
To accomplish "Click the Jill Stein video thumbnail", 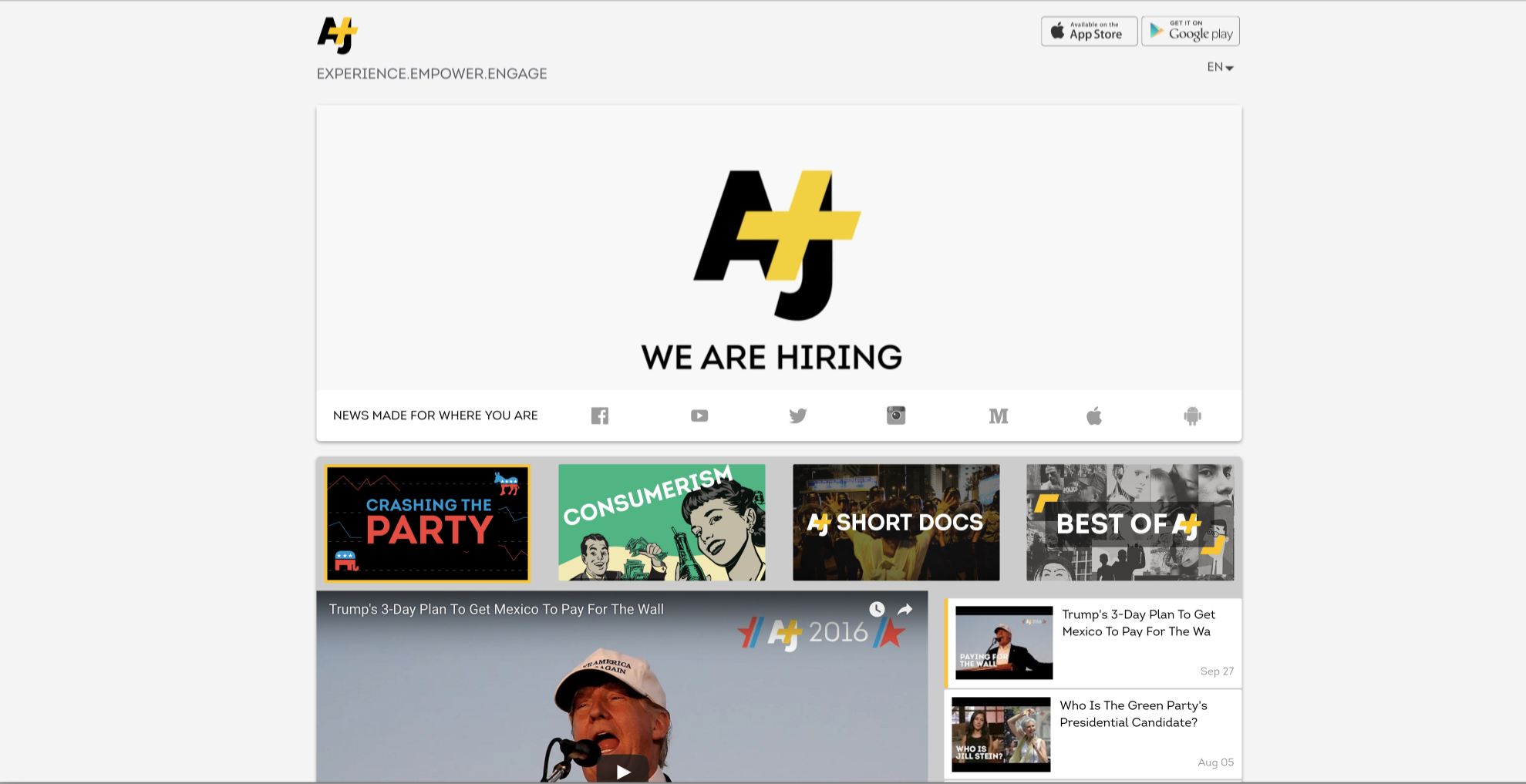I will [1001, 735].
